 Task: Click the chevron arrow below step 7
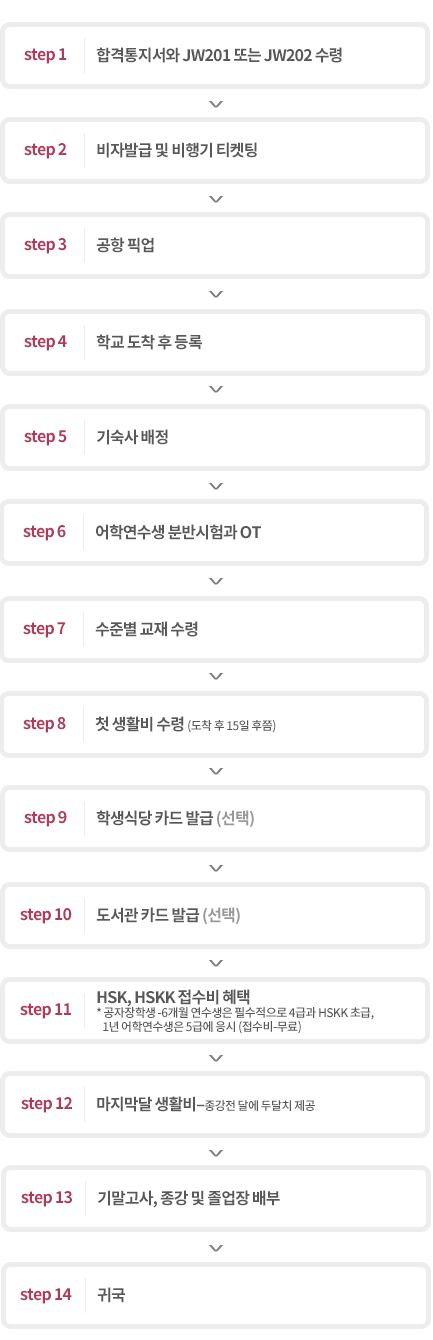pyautogui.click(x=216, y=676)
